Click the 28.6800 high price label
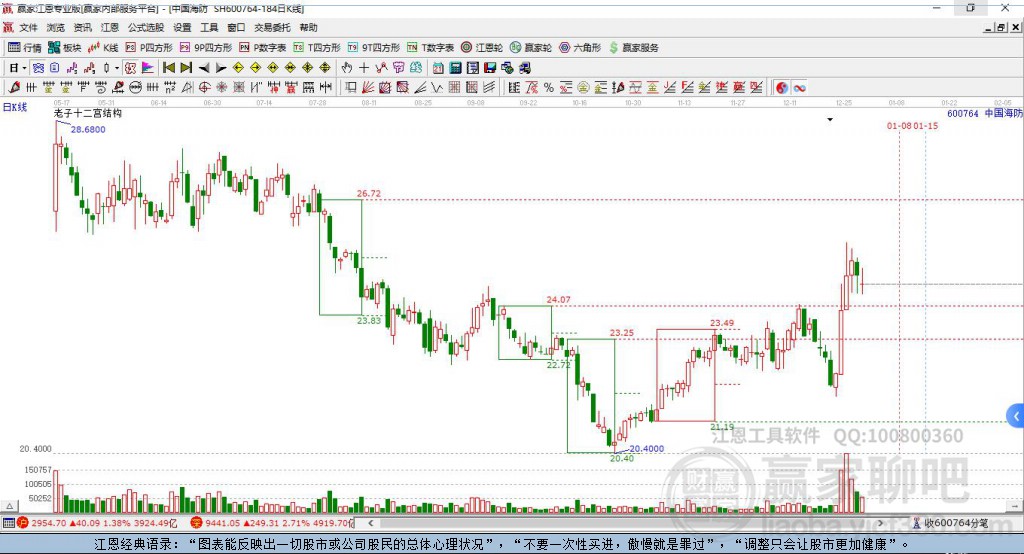Image resolution: width=1024 pixels, height=554 pixels. tap(88, 129)
